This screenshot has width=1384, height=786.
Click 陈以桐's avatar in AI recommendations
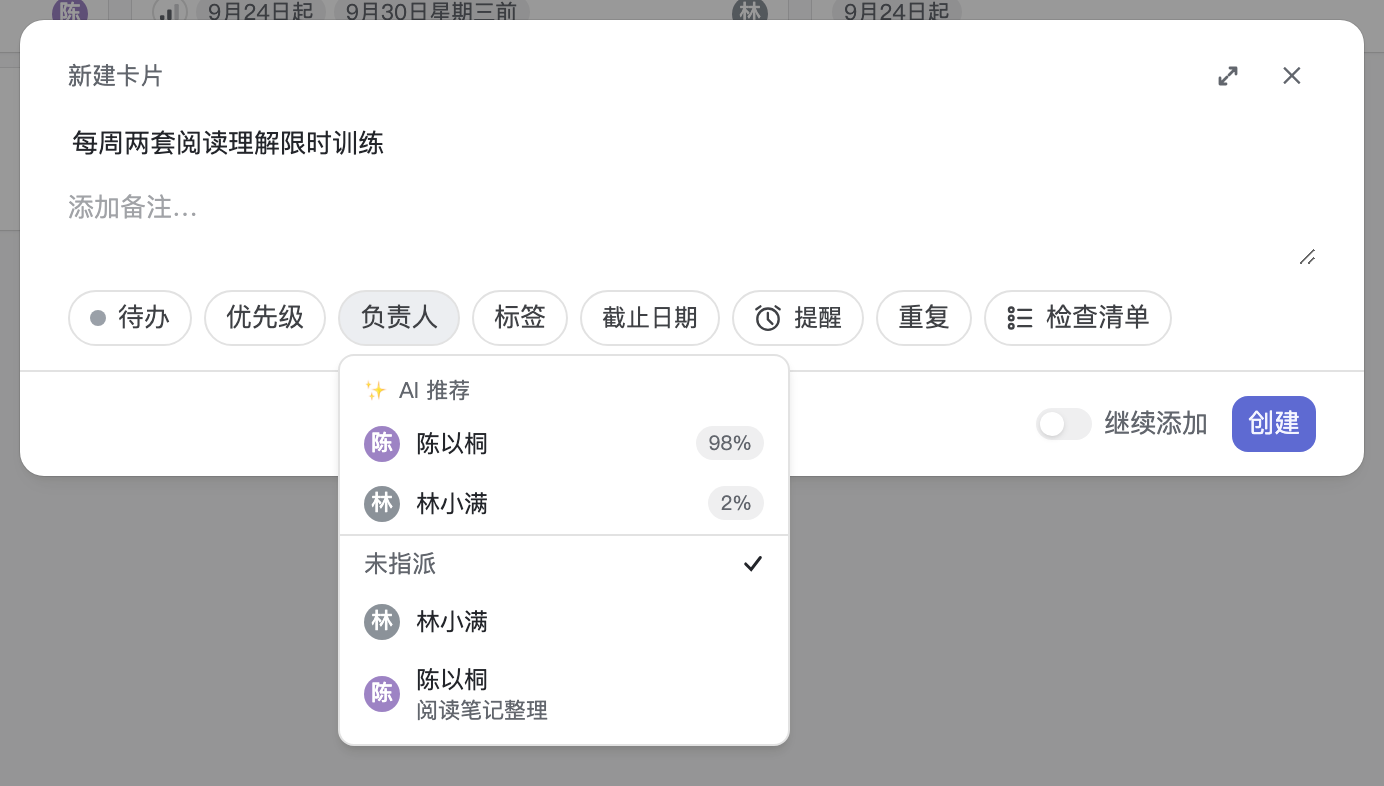382,443
